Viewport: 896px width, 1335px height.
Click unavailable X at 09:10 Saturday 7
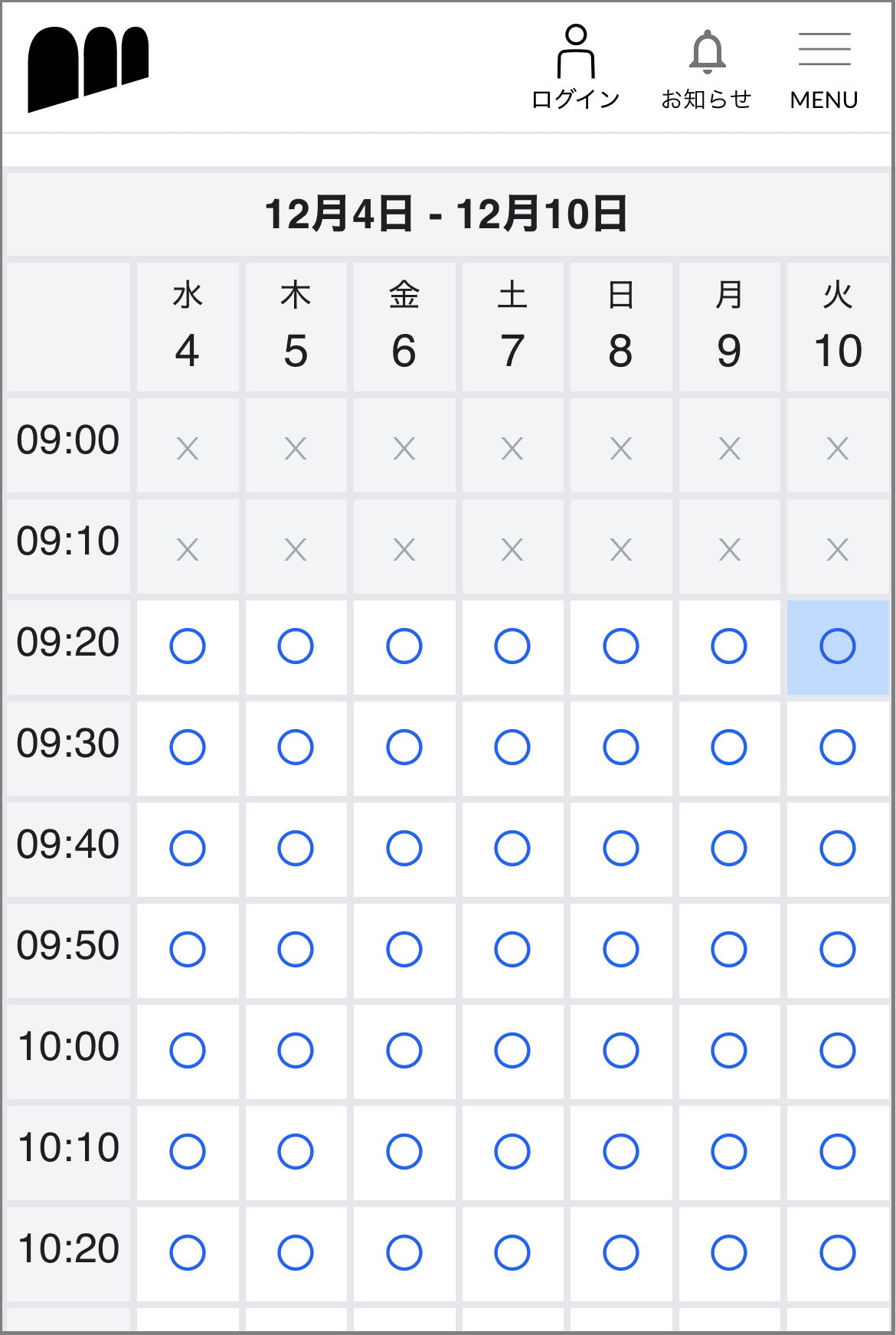coord(512,550)
